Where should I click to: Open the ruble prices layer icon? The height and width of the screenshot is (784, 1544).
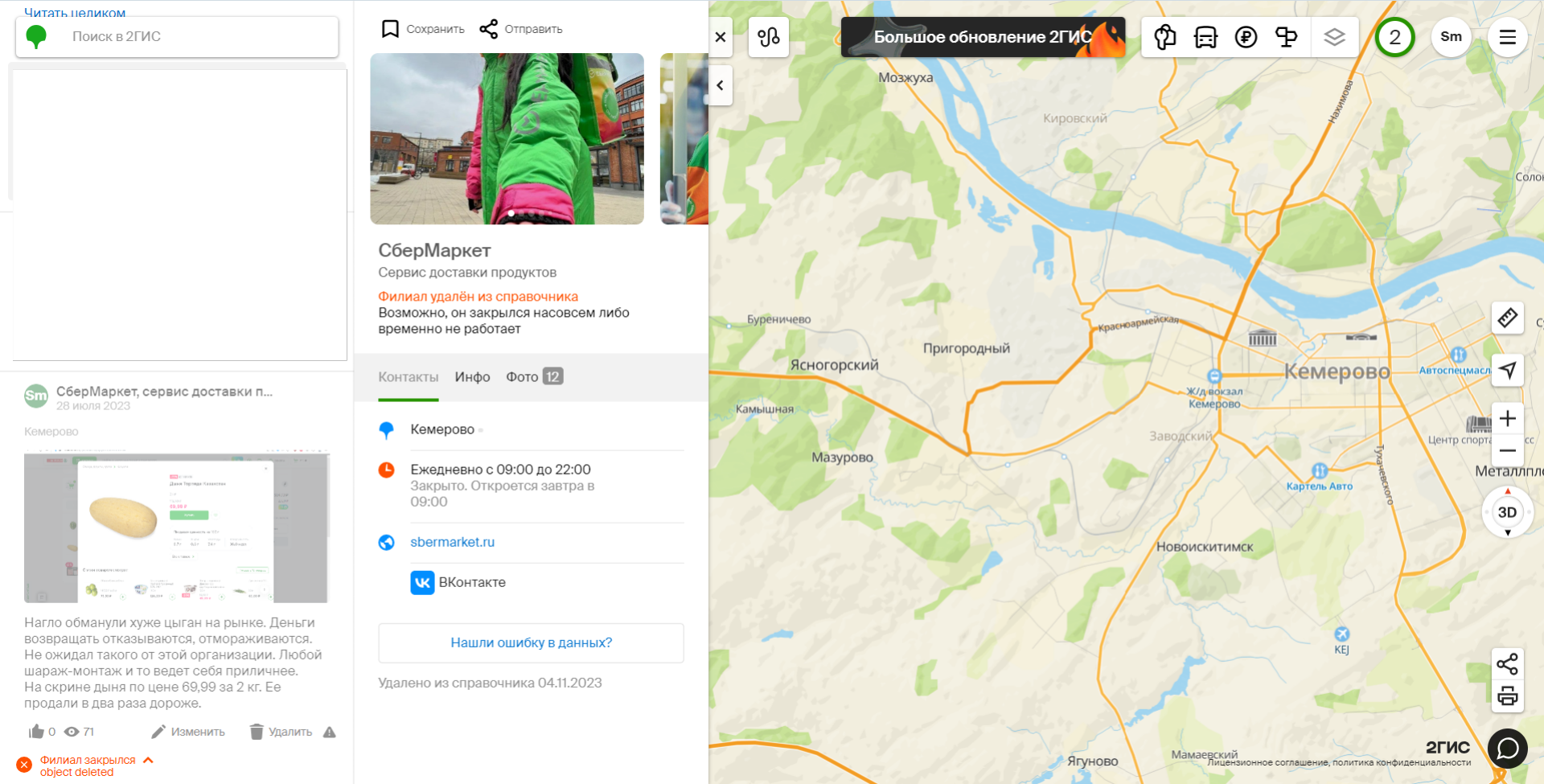1246,37
